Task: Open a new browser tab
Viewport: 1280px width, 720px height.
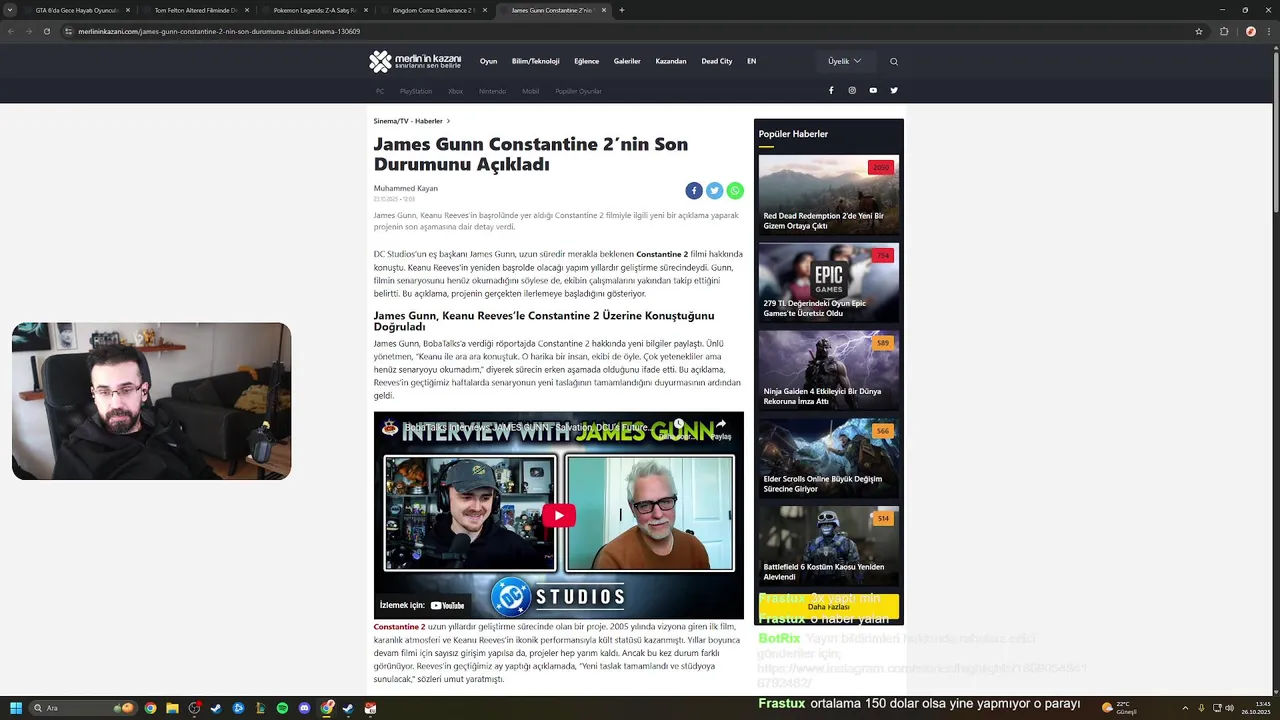Action: pos(622,10)
